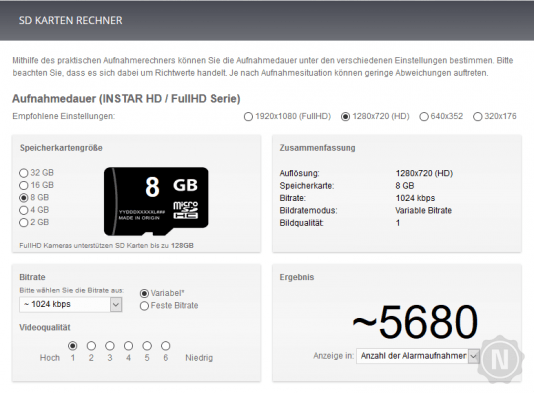Click the ~5680 result value

[415, 322]
